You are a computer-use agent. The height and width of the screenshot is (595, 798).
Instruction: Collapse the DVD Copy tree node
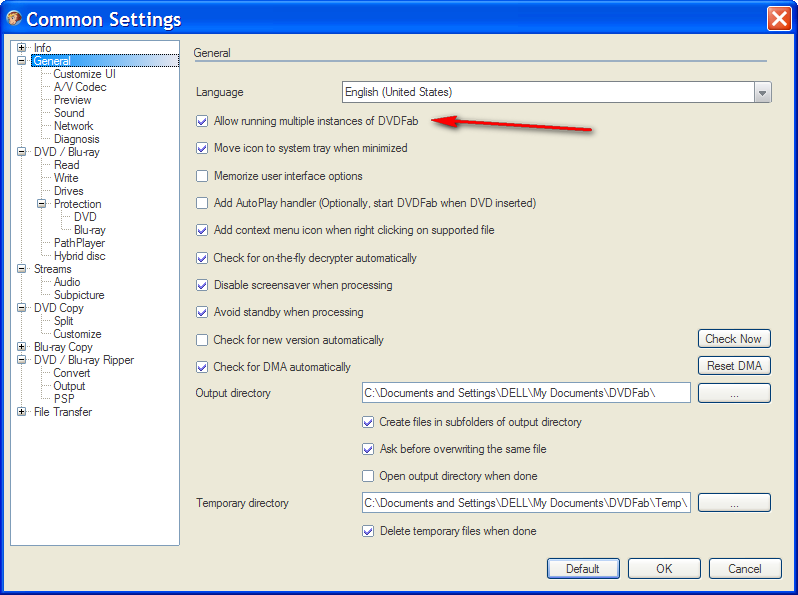click(21, 307)
